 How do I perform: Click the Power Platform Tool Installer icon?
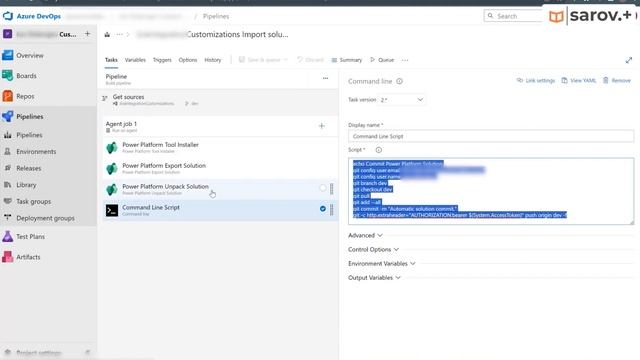[x=112, y=147]
